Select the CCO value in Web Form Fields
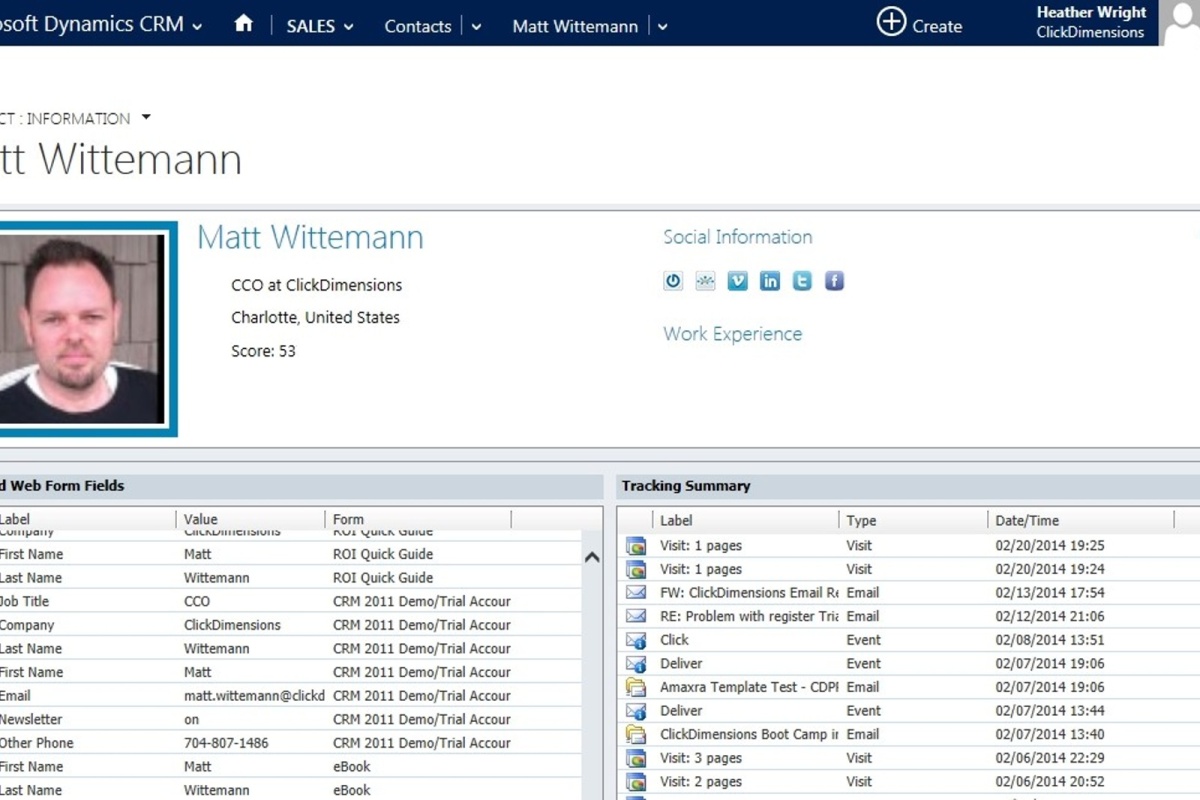Screen dimensions: 1200x800 click(197, 601)
